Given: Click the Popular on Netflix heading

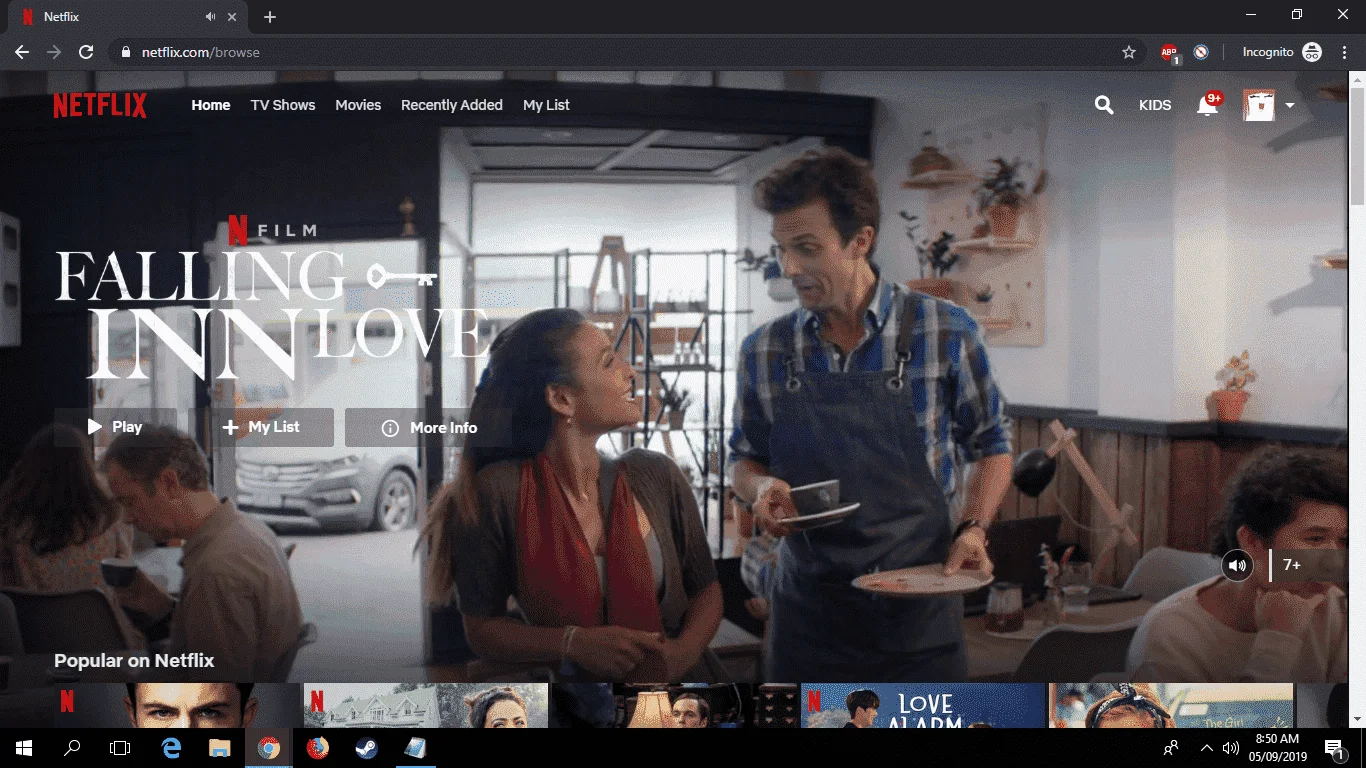Looking at the screenshot, I should (134, 660).
